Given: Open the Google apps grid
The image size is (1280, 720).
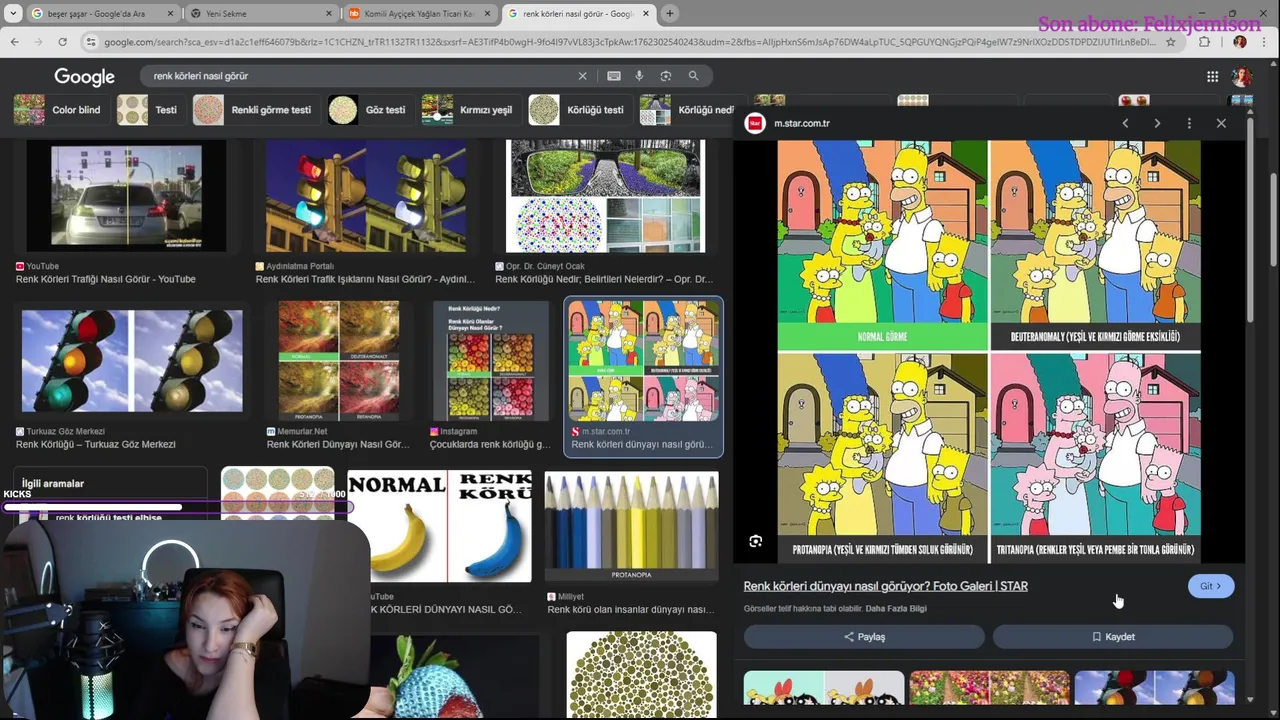Looking at the screenshot, I should click(x=1212, y=77).
